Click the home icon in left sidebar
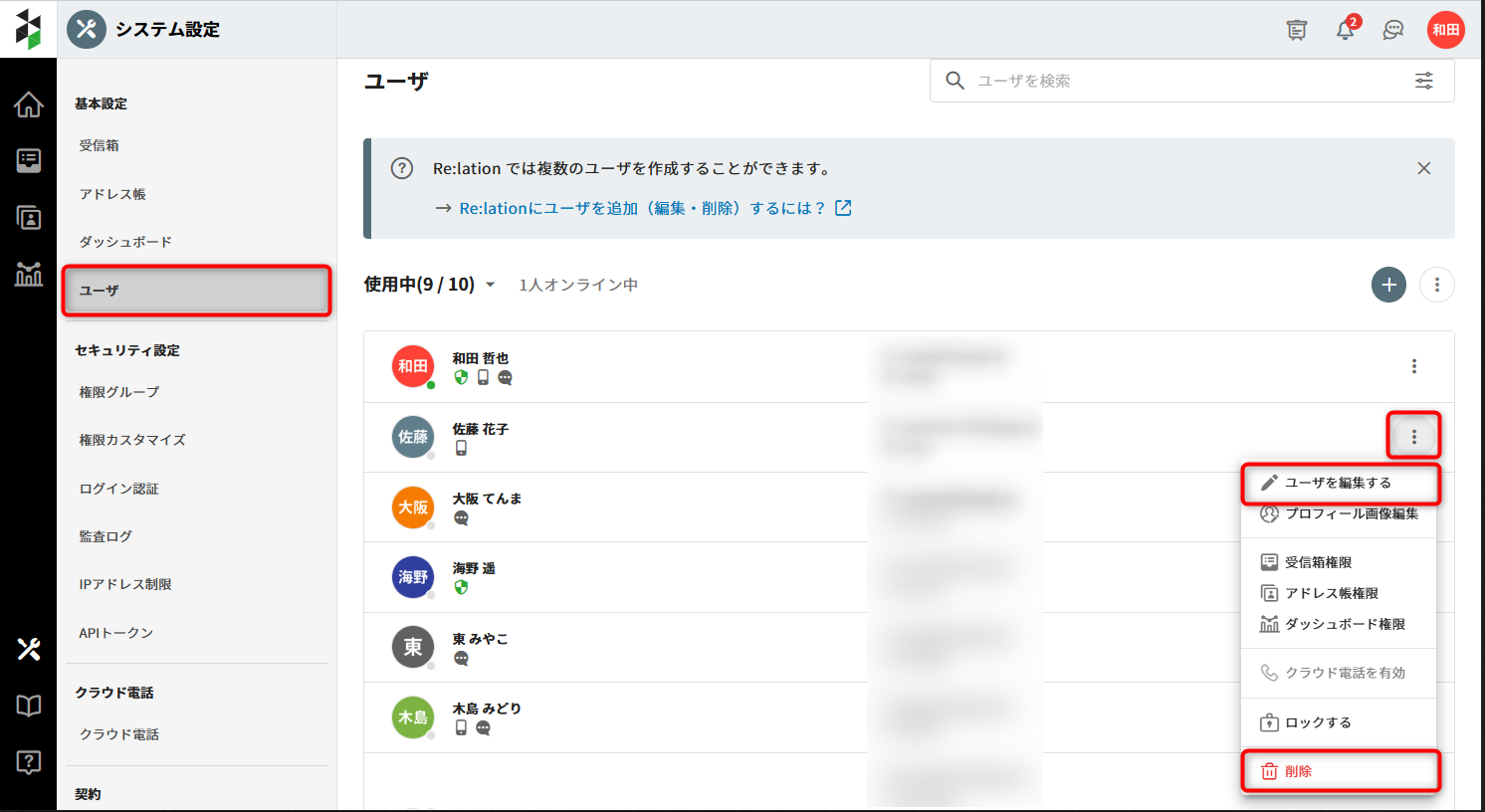Image resolution: width=1485 pixels, height=812 pixels. 29,104
